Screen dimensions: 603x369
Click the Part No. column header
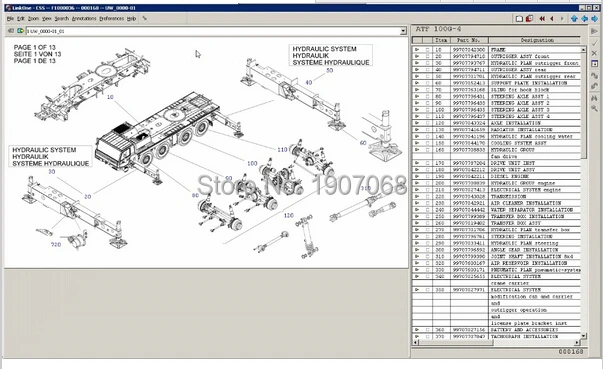469,40
